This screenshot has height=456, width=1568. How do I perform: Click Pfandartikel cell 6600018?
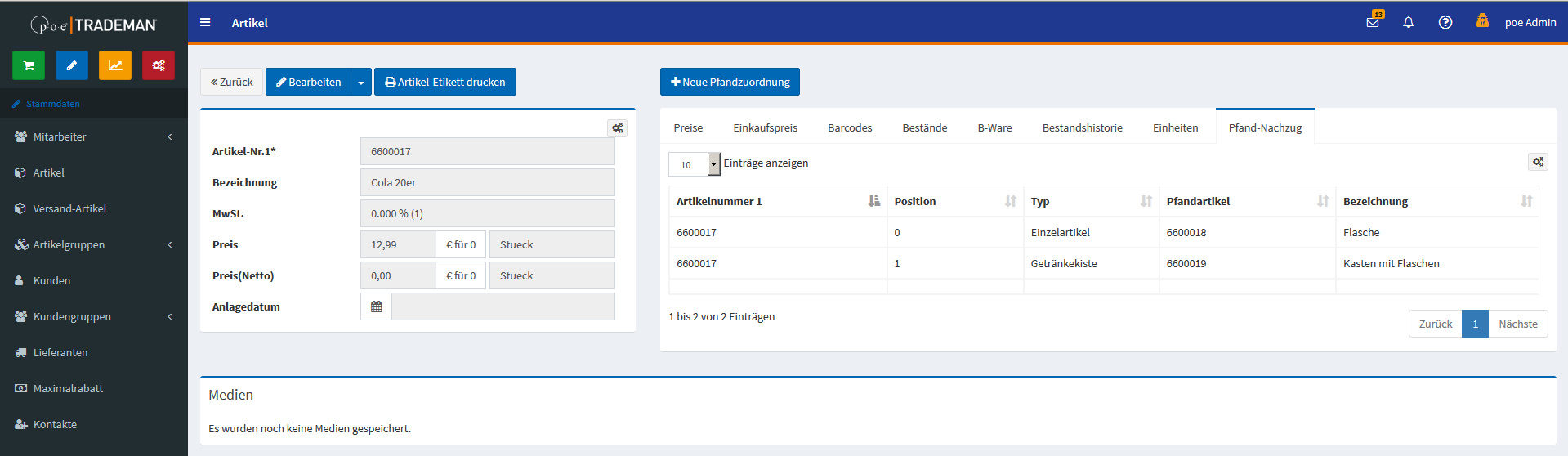pyautogui.click(x=1247, y=232)
